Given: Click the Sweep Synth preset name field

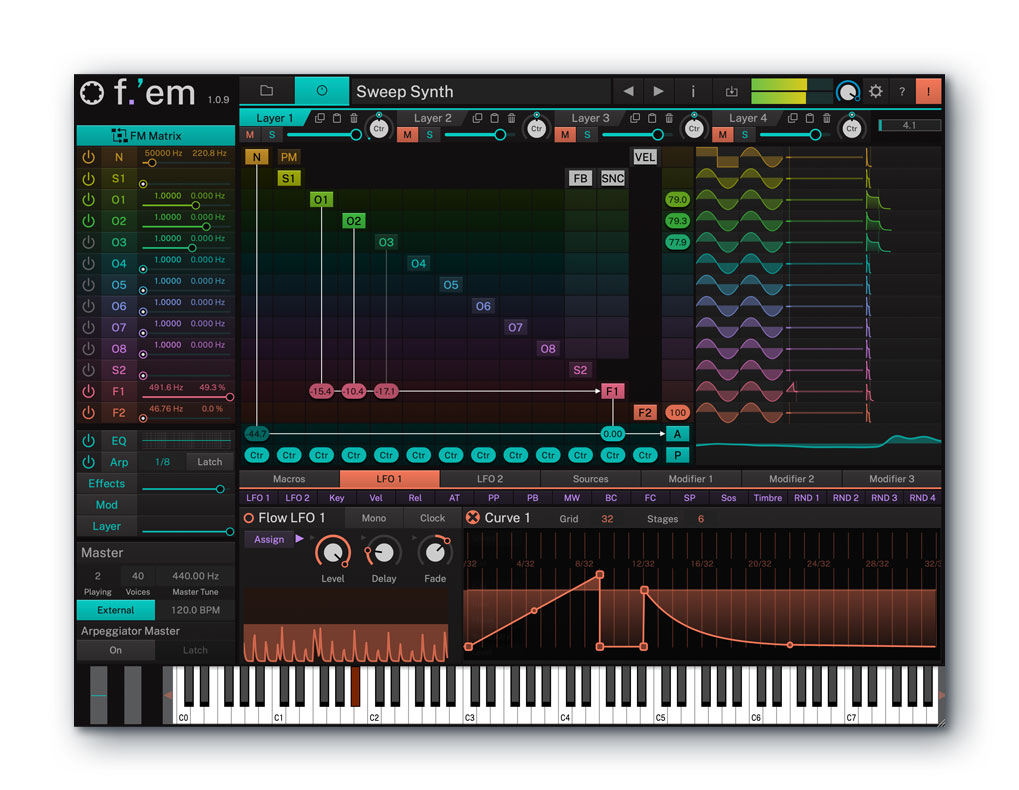Looking at the screenshot, I should pyautogui.click(x=481, y=92).
